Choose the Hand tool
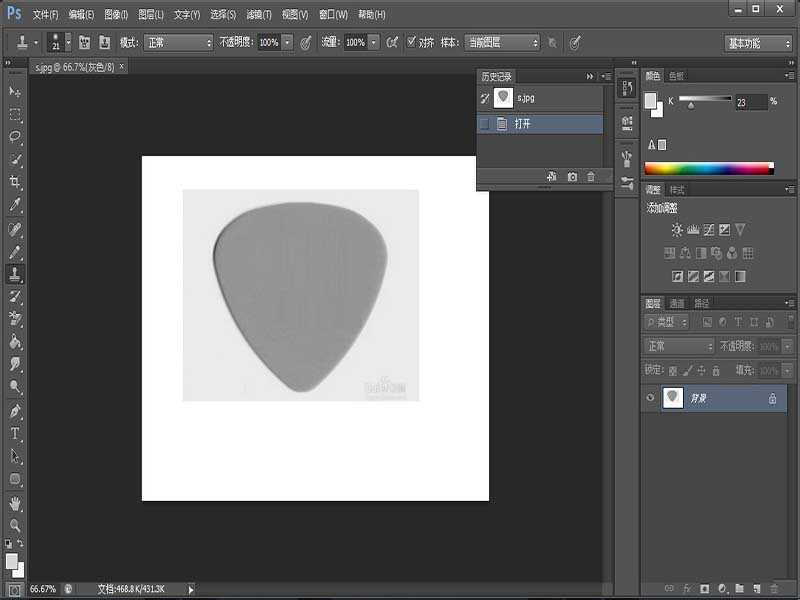Viewport: 800px width, 600px height. [15, 503]
